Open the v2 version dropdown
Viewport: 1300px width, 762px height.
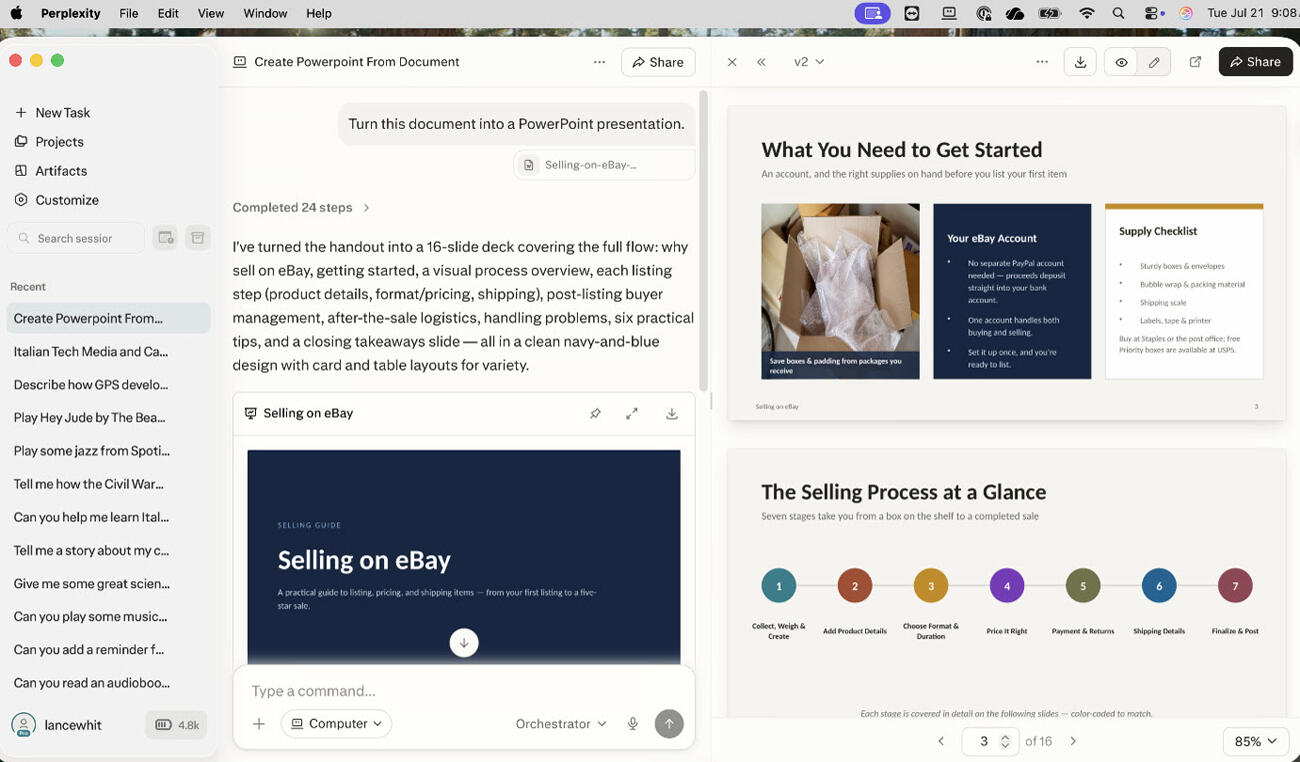tap(809, 62)
